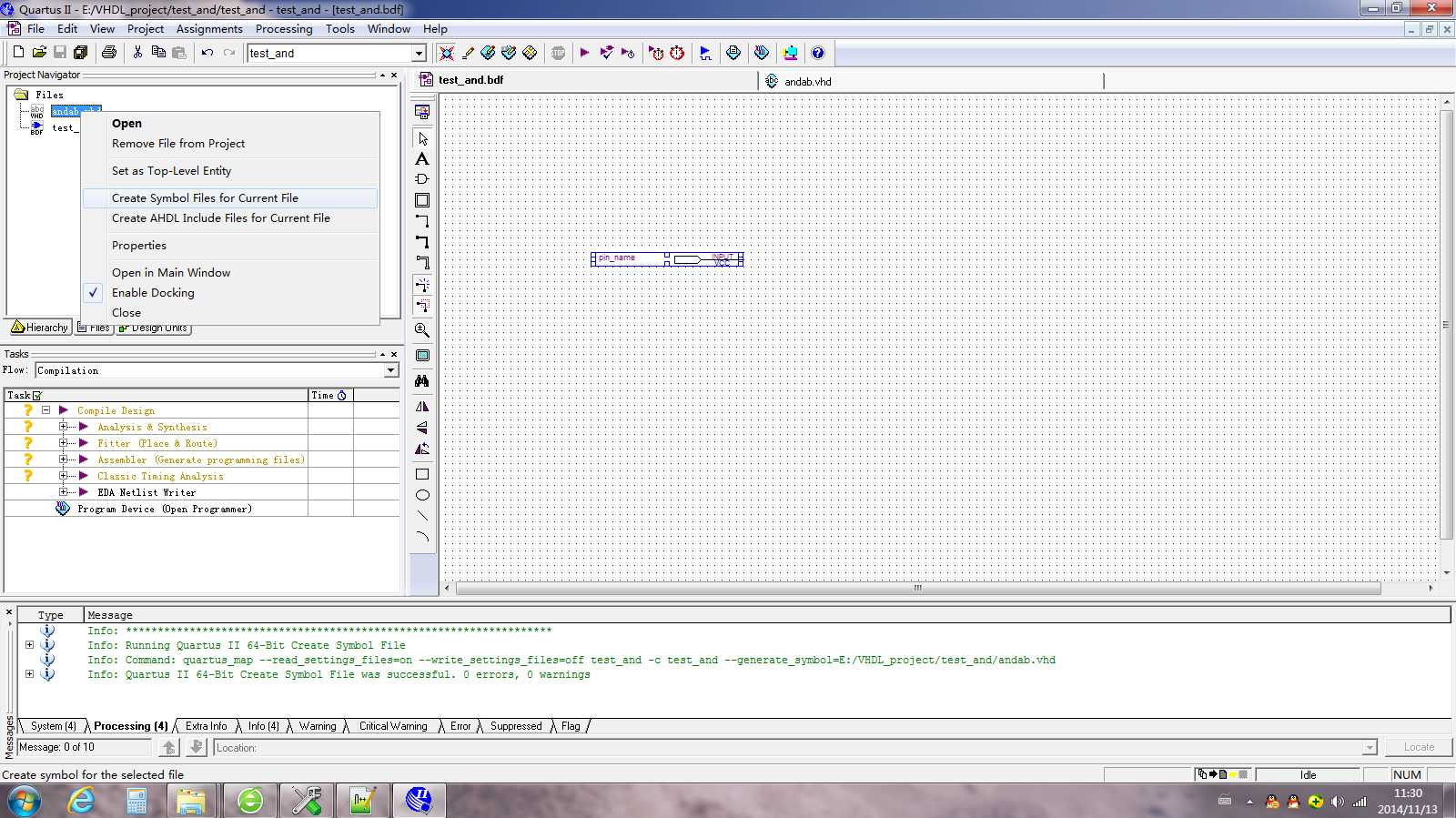
Task: Choose Create Symbol Files for Current File
Action: tap(230, 197)
